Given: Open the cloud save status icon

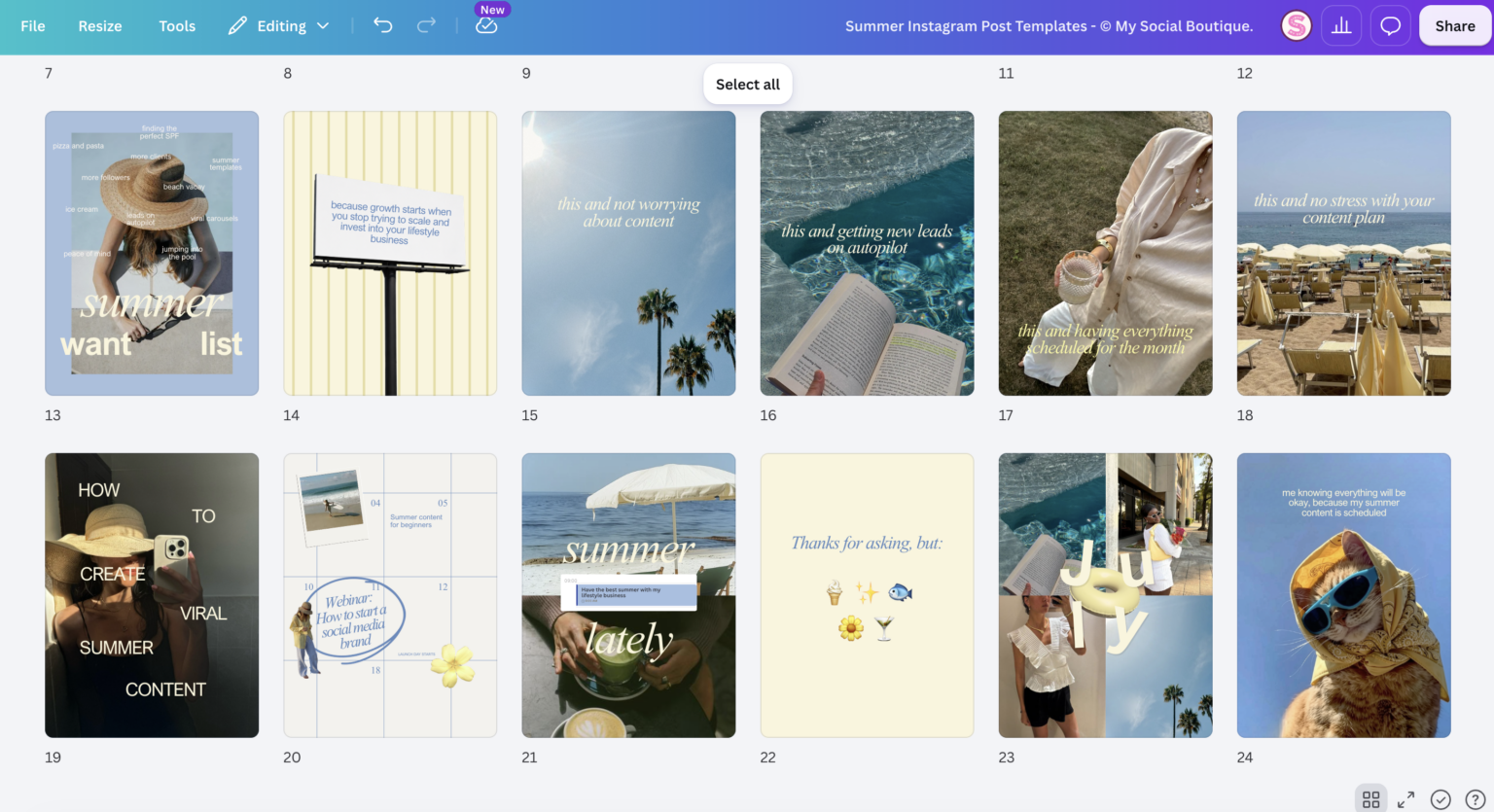Looking at the screenshot, I should 486,26.
